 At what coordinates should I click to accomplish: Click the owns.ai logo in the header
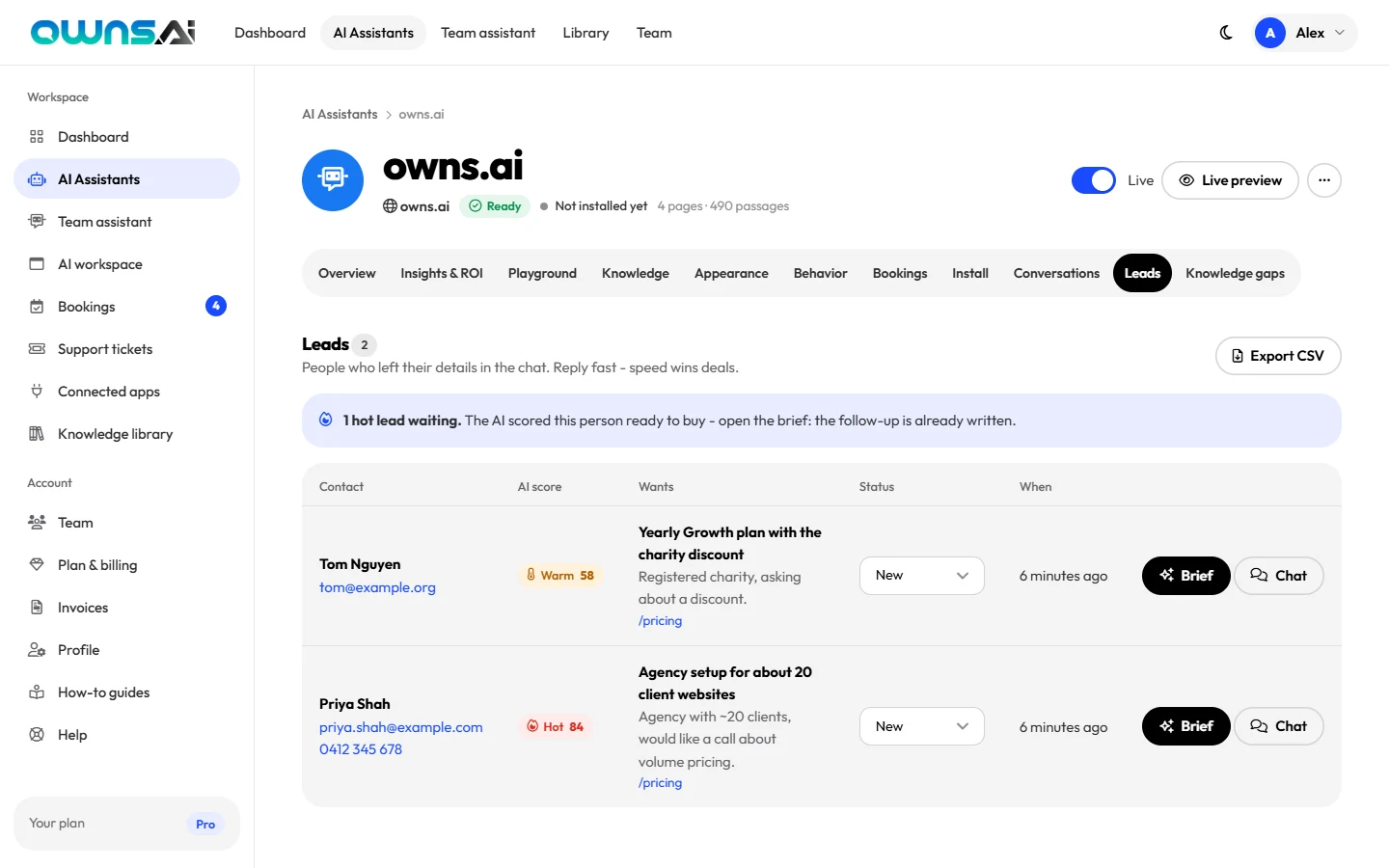(x=113, y=33)
